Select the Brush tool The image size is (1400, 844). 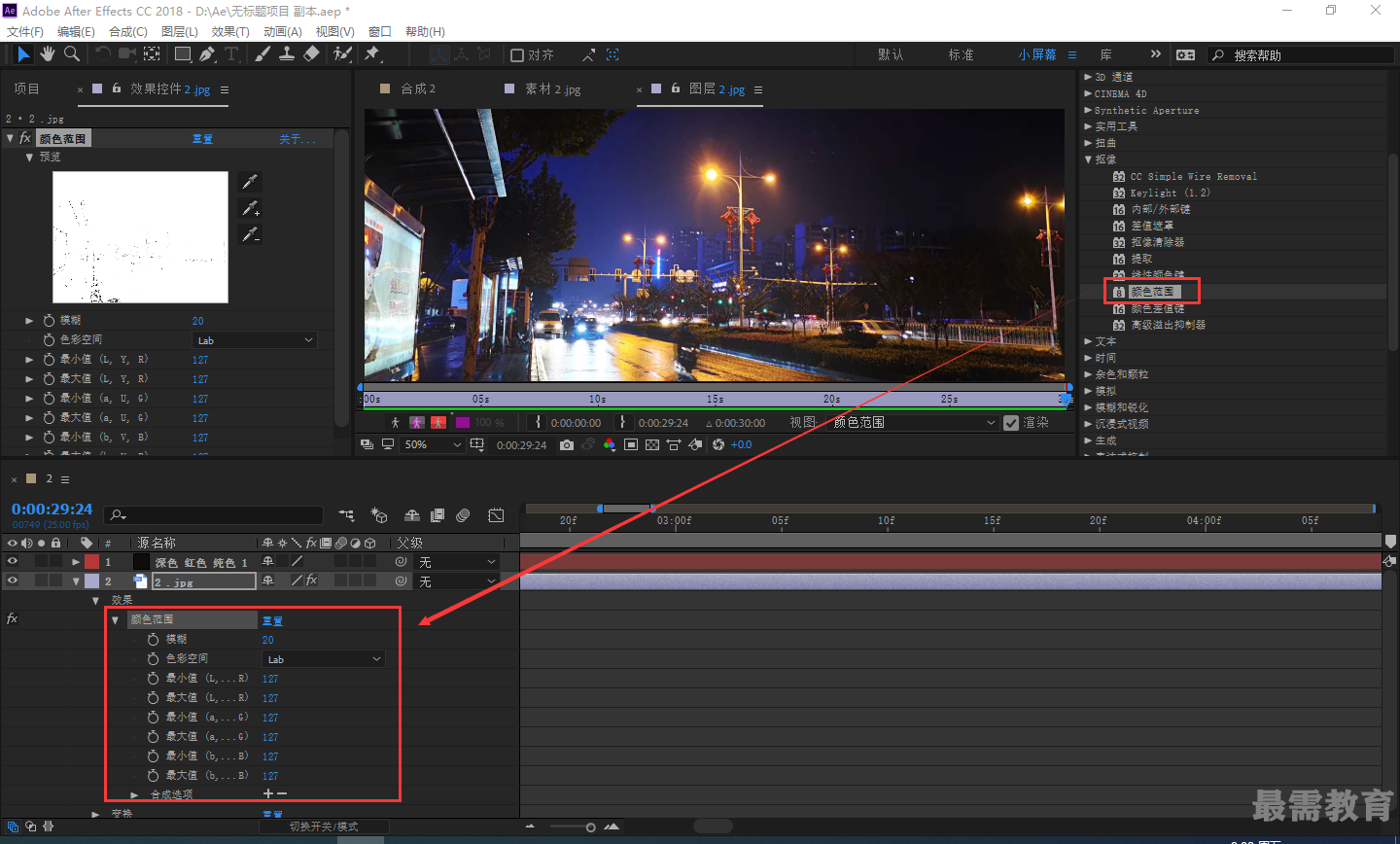(262, 54)
